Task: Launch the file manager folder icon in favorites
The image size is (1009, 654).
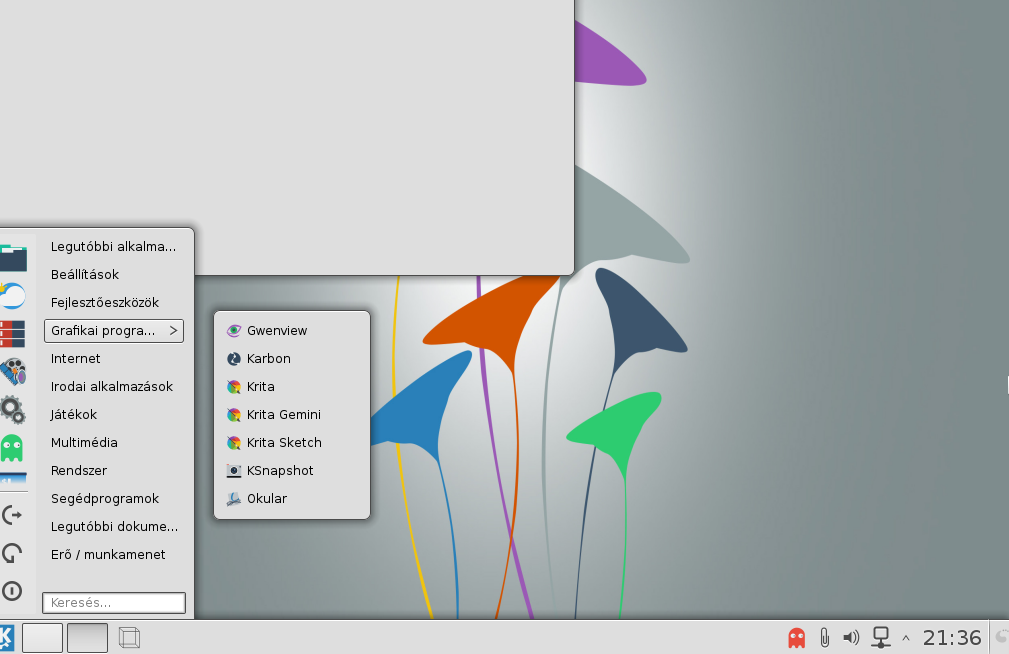Action: pos(12,258)
